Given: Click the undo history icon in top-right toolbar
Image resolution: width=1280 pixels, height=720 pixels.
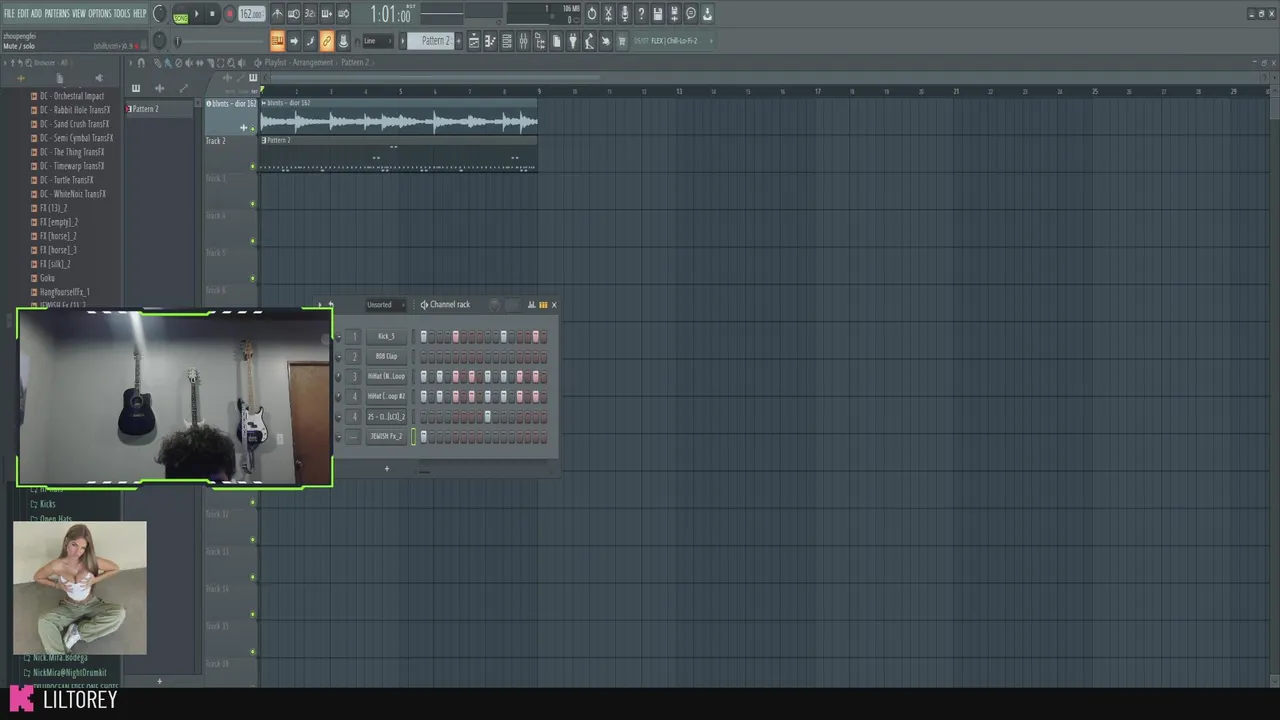Looking at the screenshot, I should click(x=591, y=14).
